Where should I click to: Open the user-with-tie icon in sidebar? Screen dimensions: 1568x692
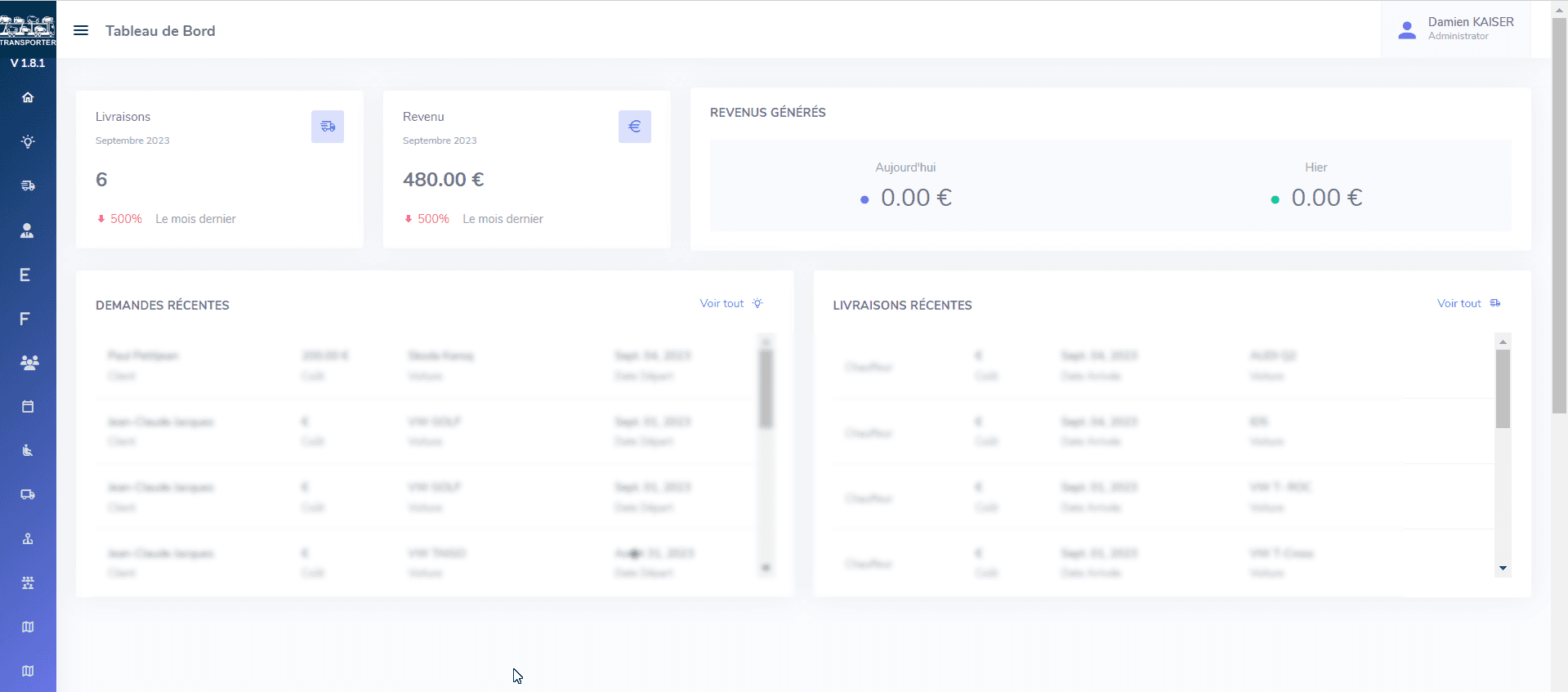coord(28,230)
